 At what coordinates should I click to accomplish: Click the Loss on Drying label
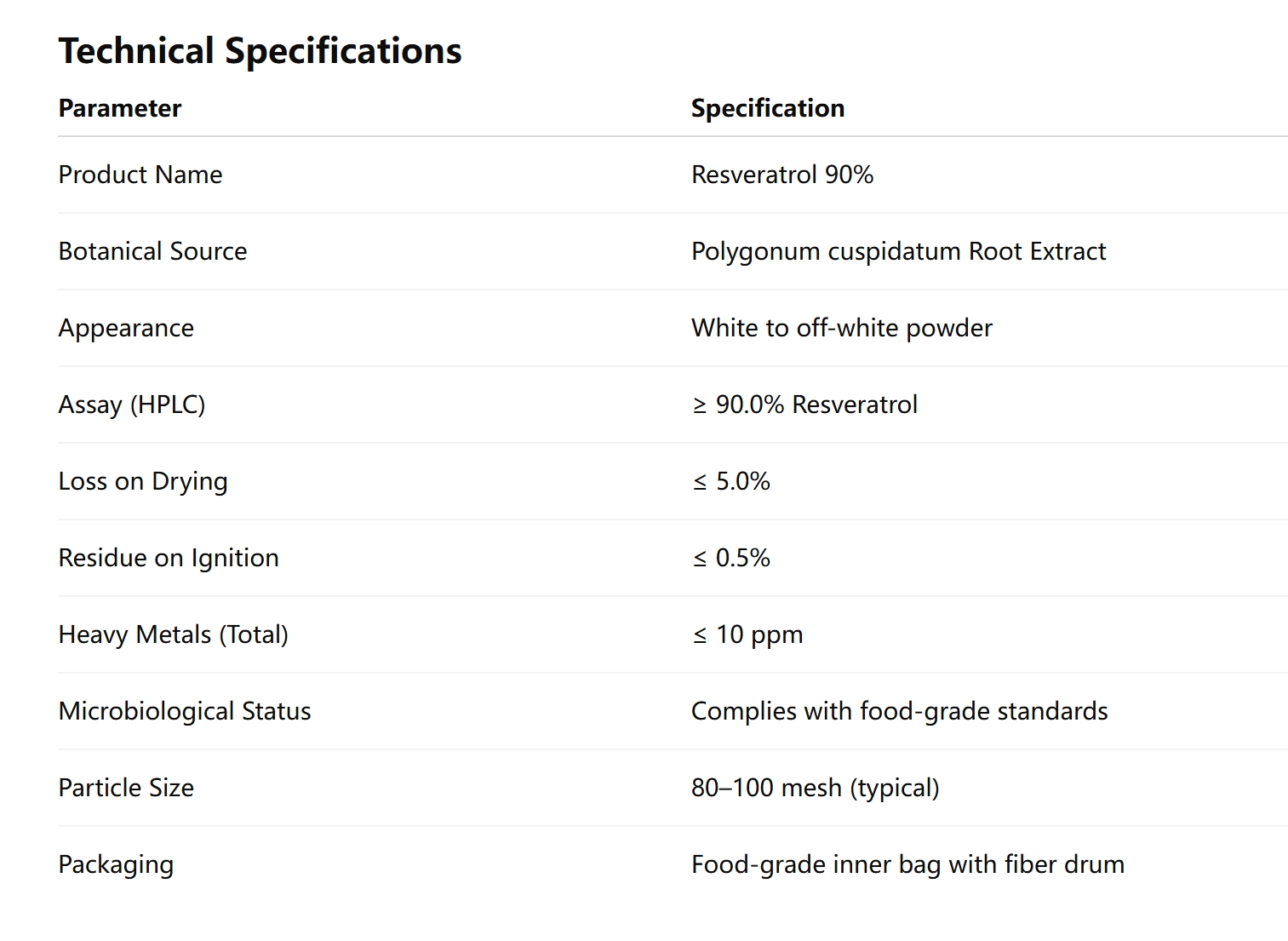point(143,481)
